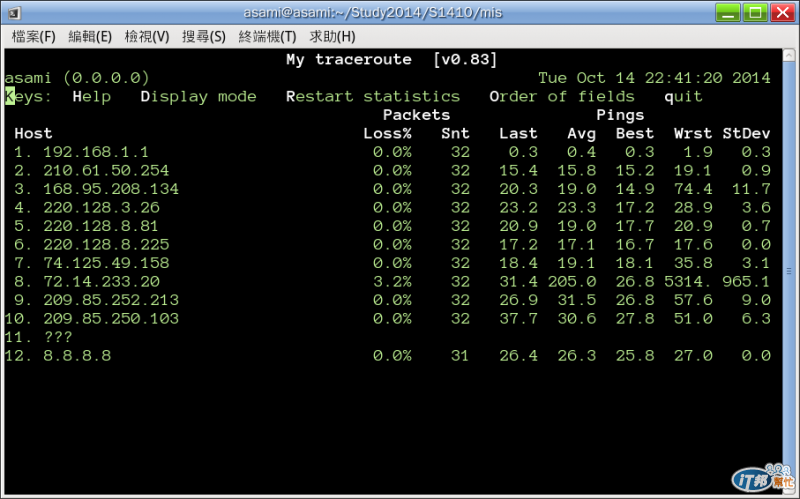Select hop 12 host 8.8.8.8
800x499 pixels.
(x=77, y=356)
